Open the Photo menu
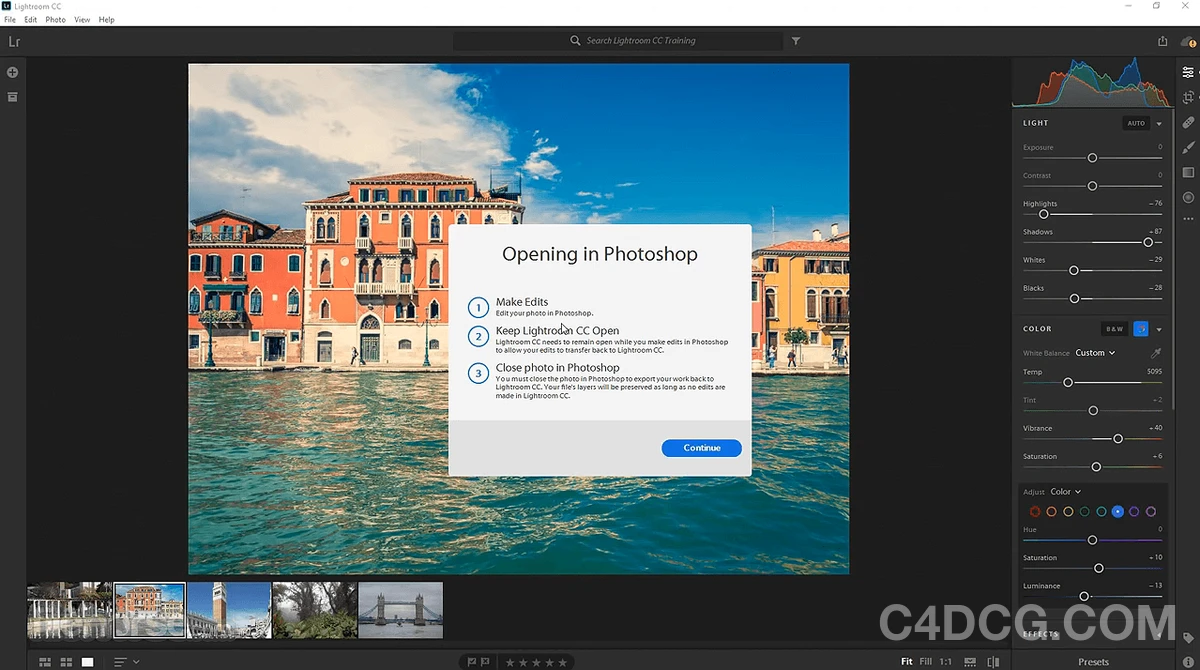 click(x=55, y=19)
